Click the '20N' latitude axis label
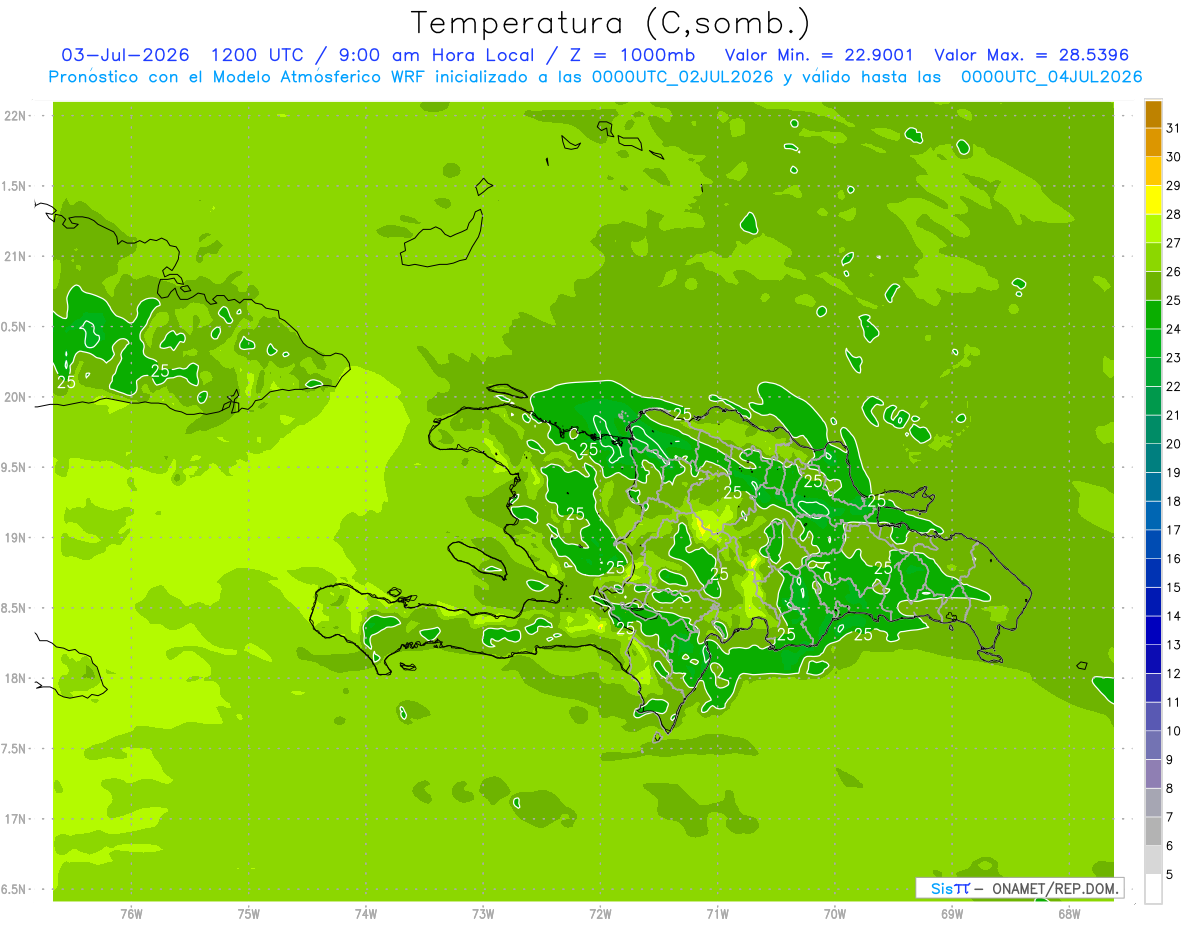1200x927 pixels. 16,397
